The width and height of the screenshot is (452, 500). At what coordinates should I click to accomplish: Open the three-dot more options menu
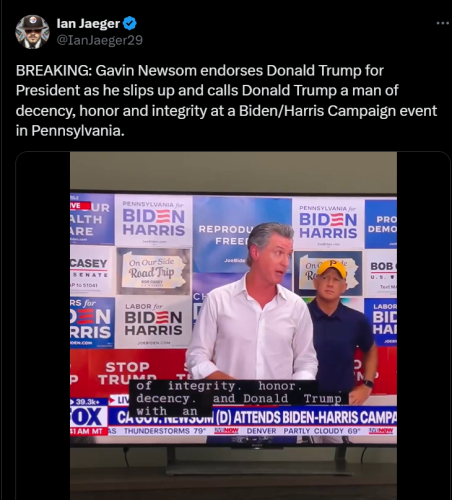[x=443, y=23]
